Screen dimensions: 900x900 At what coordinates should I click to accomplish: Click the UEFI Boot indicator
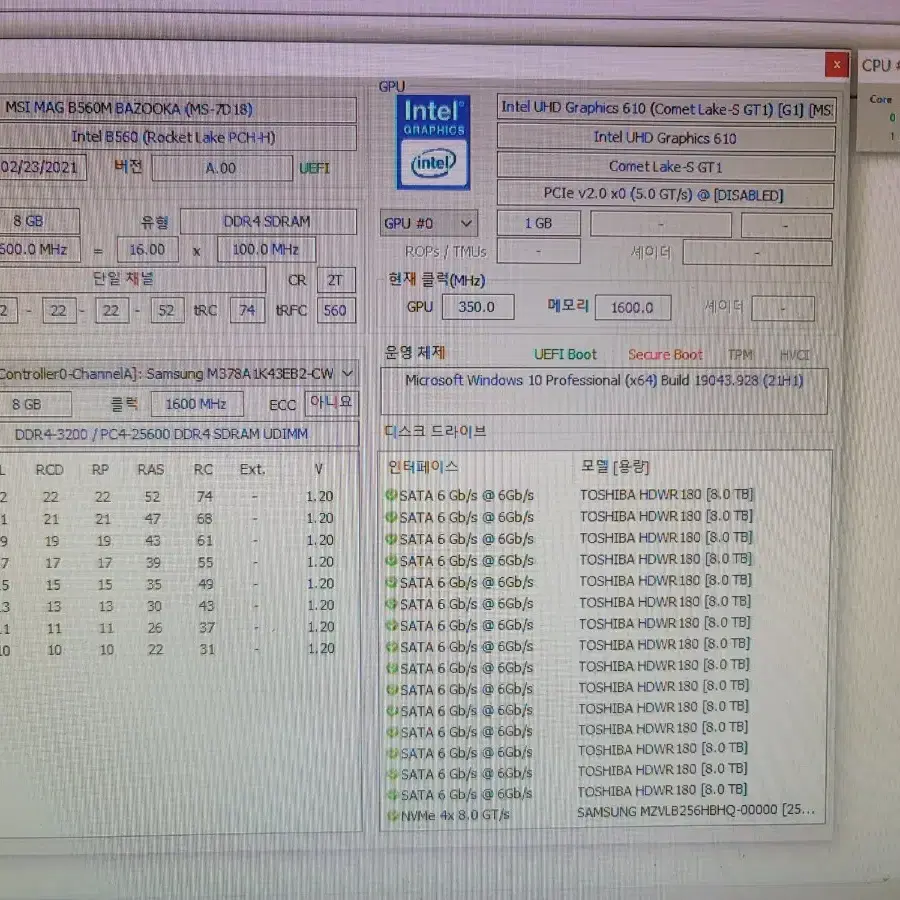(x=565, y=354)
